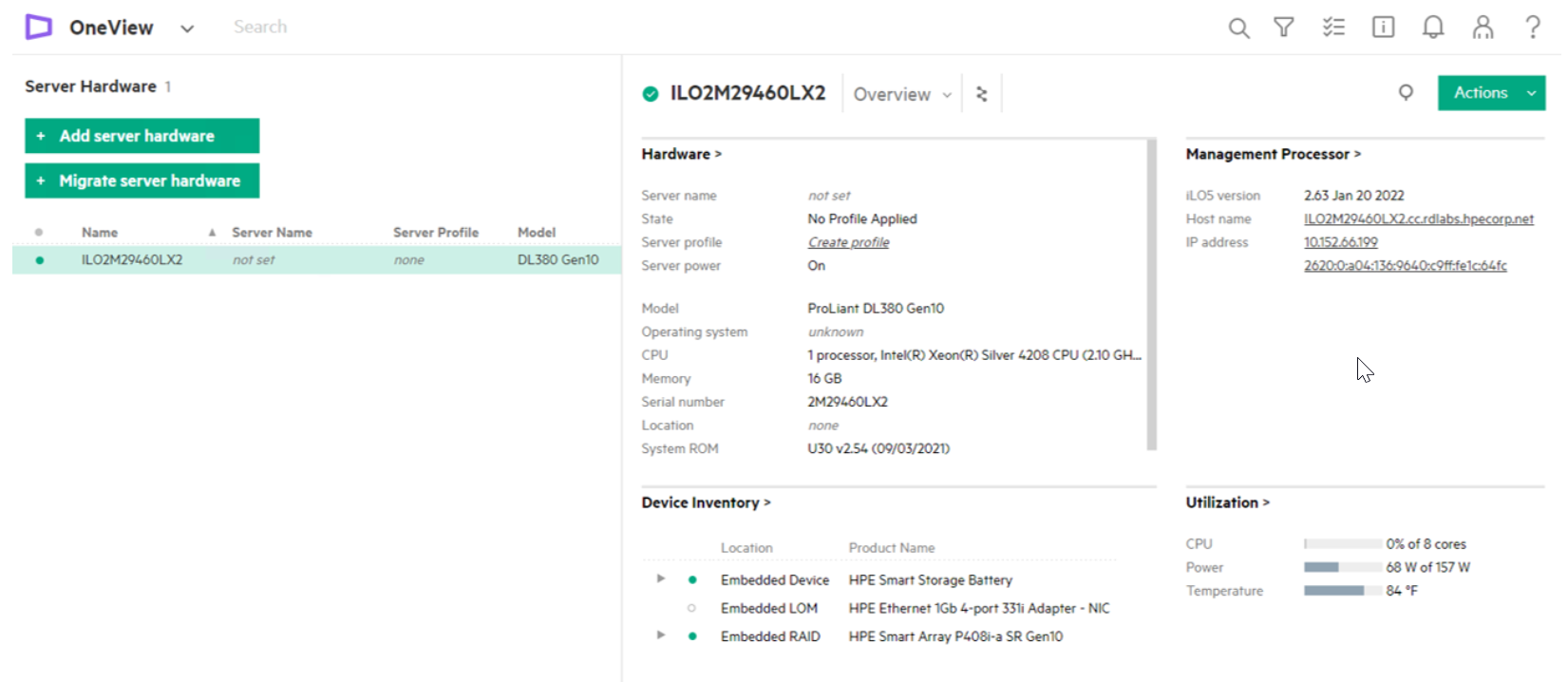1568x682 pixels.
Task: Expand the Embedded RAID row
Action: 661,635
